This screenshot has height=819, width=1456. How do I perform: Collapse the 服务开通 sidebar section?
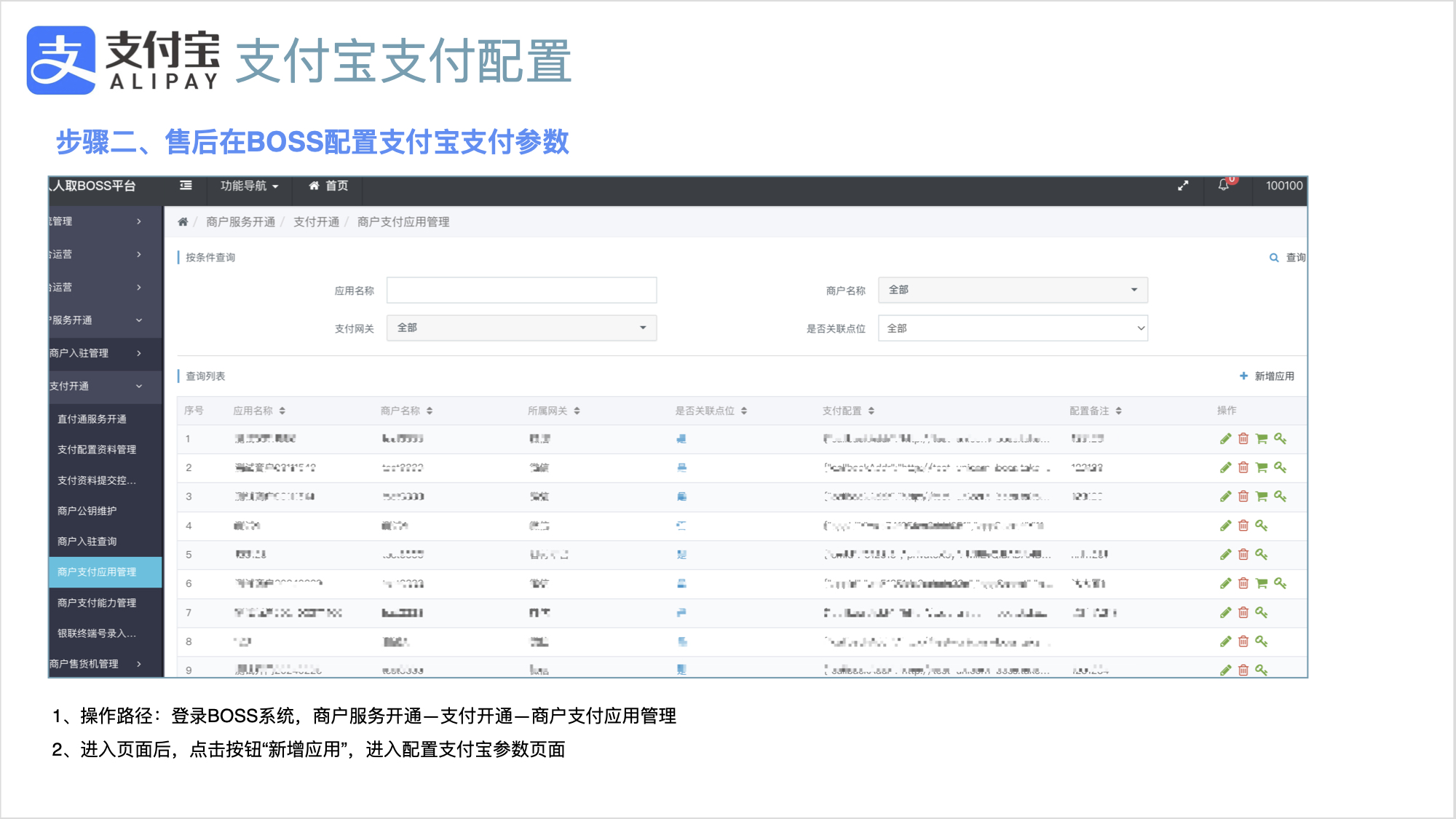pos(106,320)
